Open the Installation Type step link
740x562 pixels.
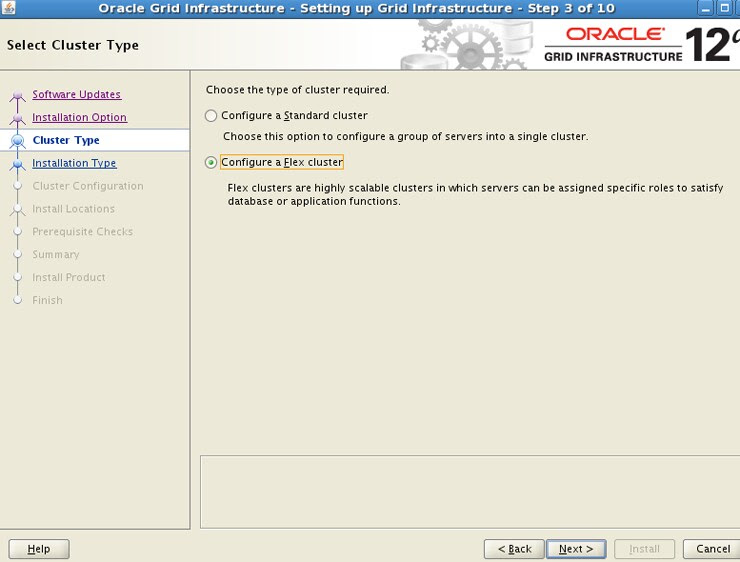pos(74,163)
